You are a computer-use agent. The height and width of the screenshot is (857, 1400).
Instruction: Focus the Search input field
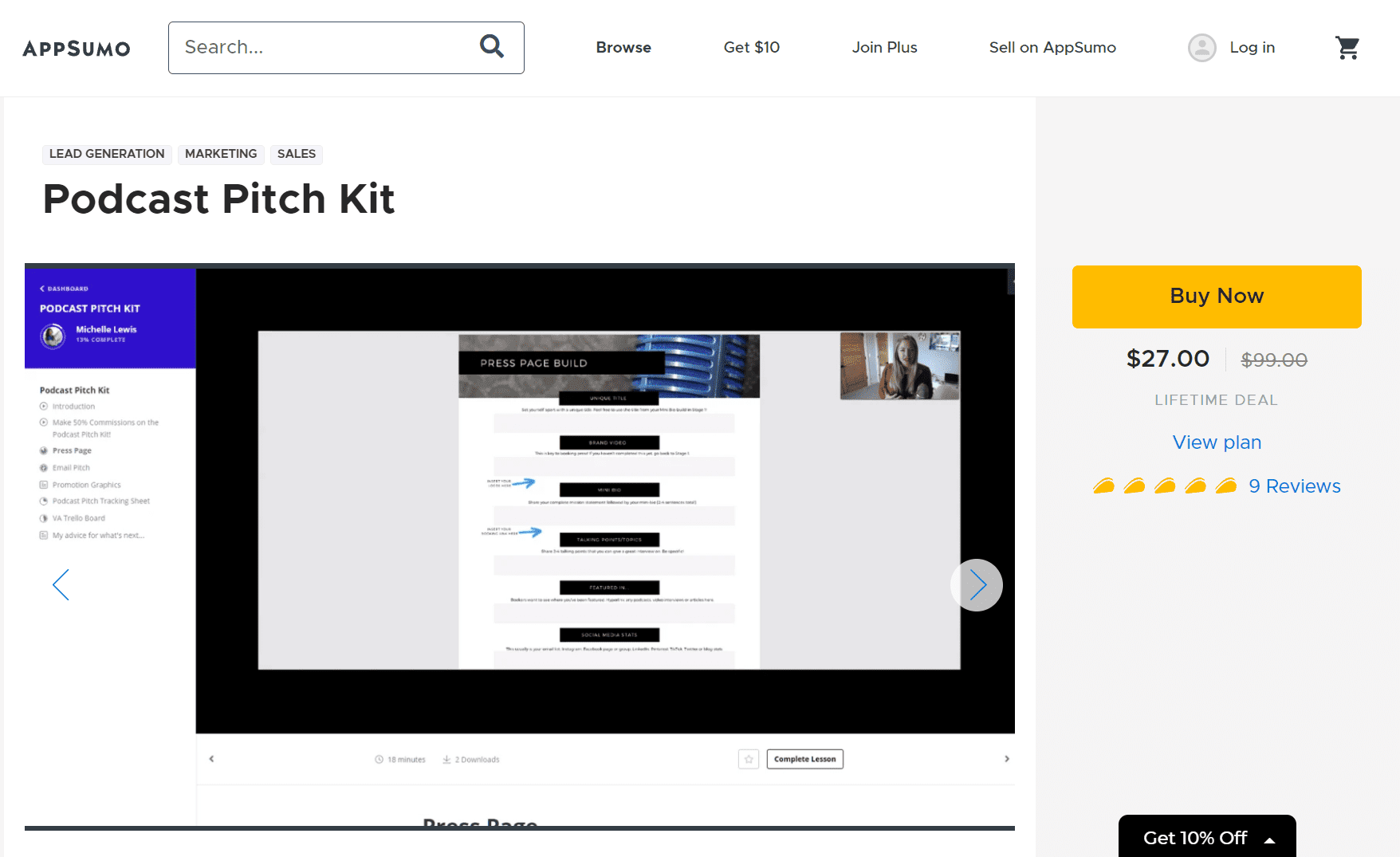[346, 48]
